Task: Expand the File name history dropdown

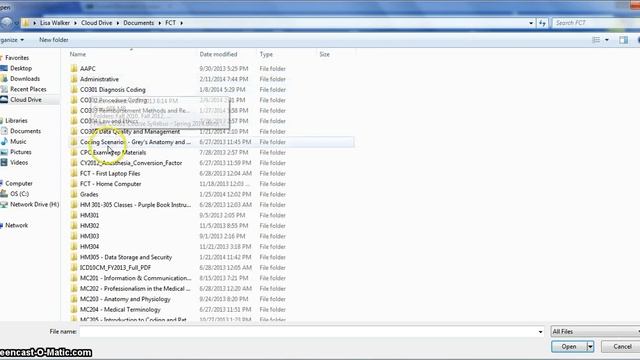Action: (x=540, y=332)
